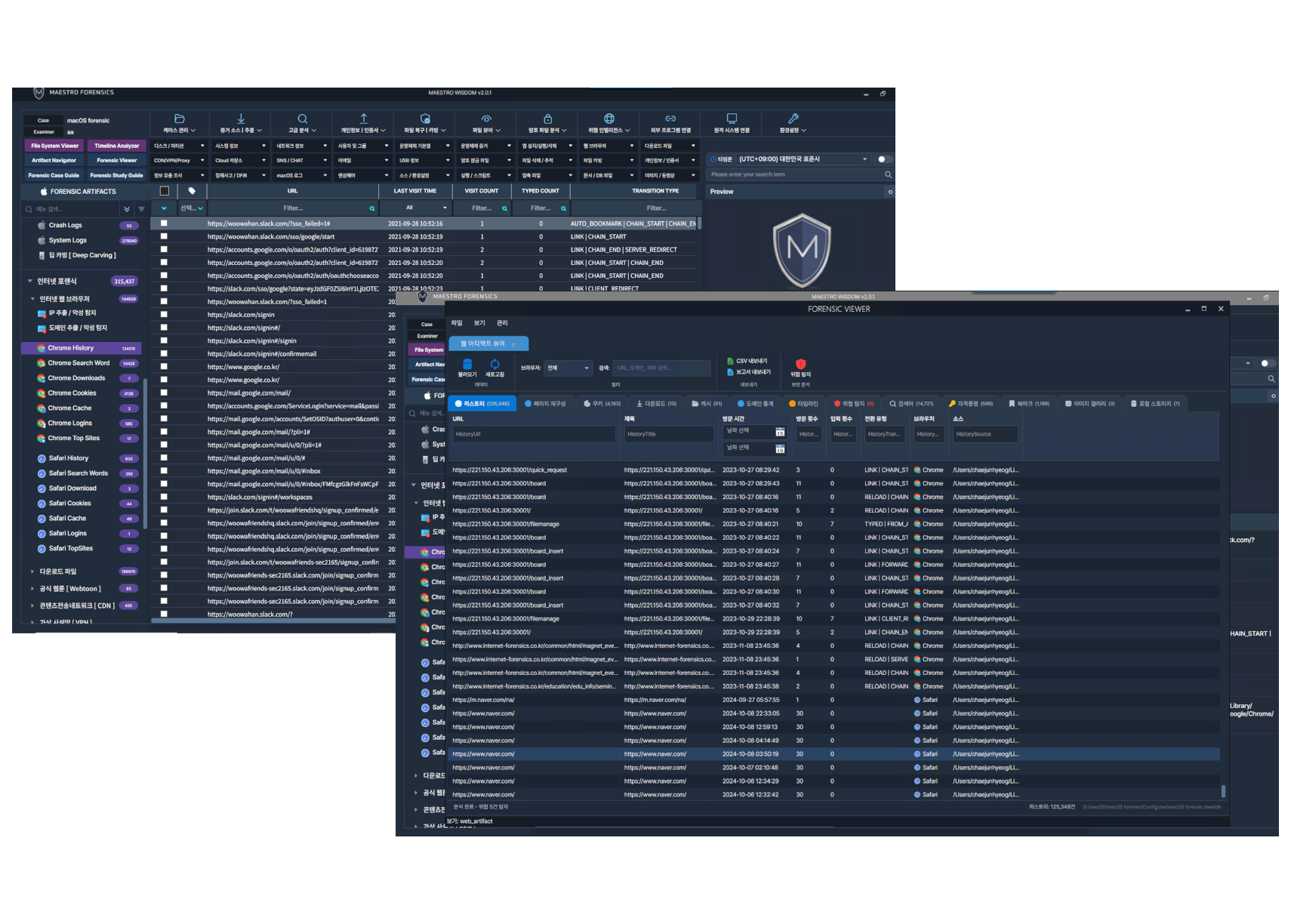The height and width of the screenshot is (924, 1291).
Task: Check the box for woowahan.slack.com/sso/google/start row
Action: (x=164, y=236)
